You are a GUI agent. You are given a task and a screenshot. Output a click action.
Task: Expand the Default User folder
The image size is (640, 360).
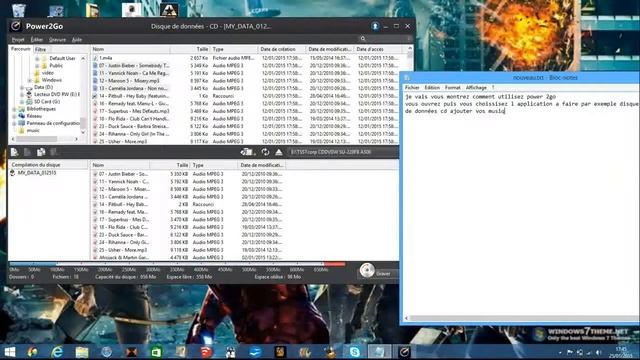pos(37,58)
